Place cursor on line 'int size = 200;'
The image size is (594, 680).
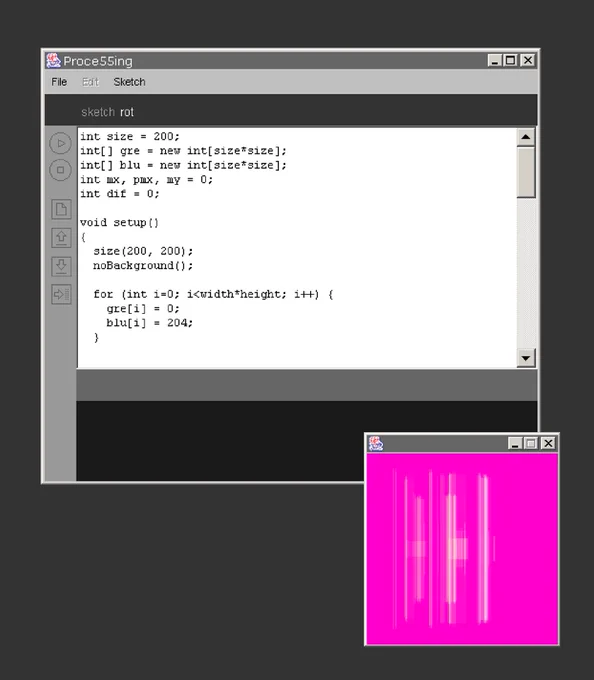pos(130,137)
